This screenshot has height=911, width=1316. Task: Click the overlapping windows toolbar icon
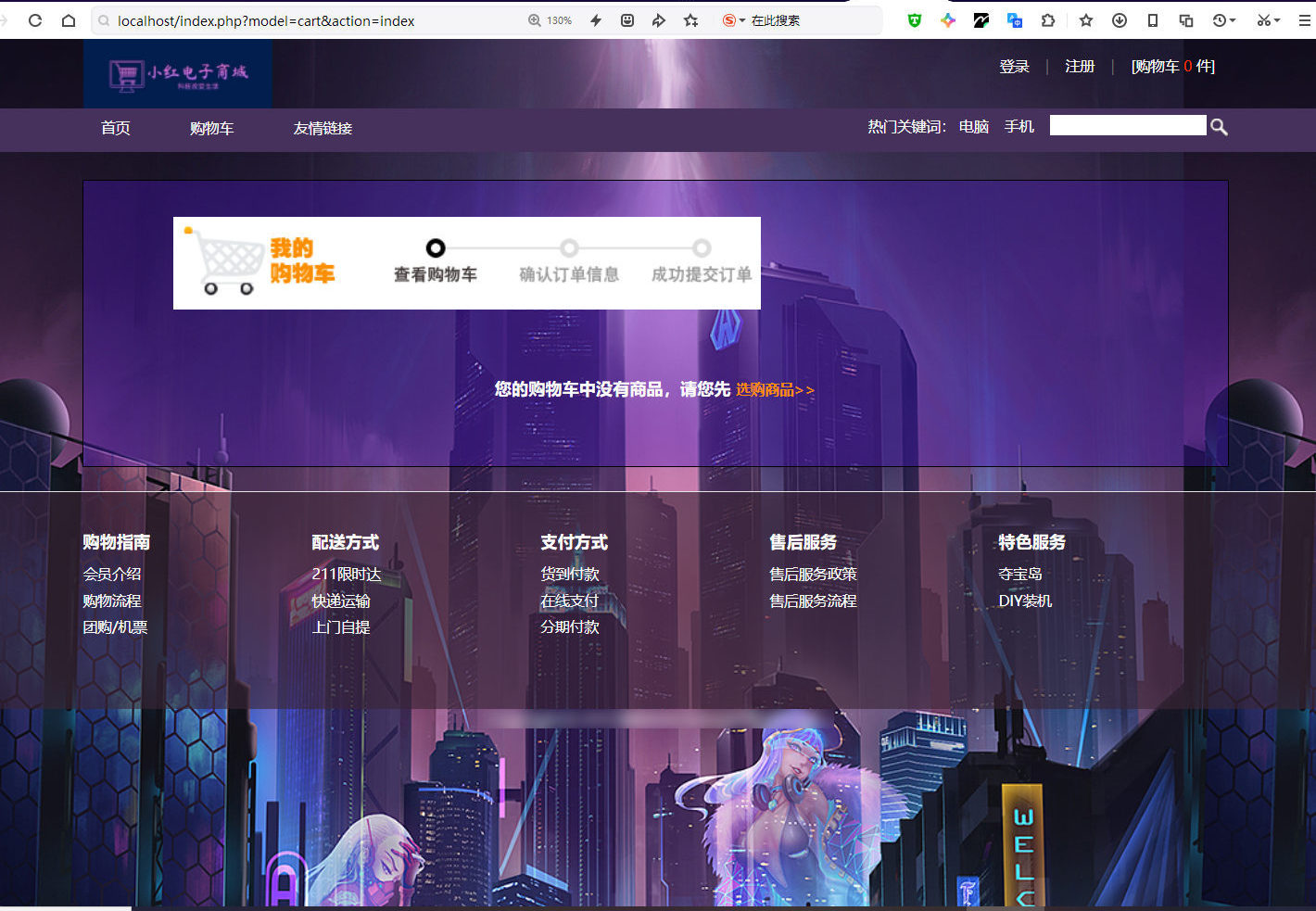(x=1186, y=20)
